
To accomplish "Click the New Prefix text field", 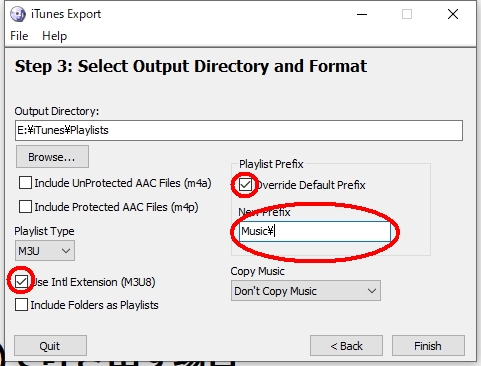I will click(x=315, y=231).
